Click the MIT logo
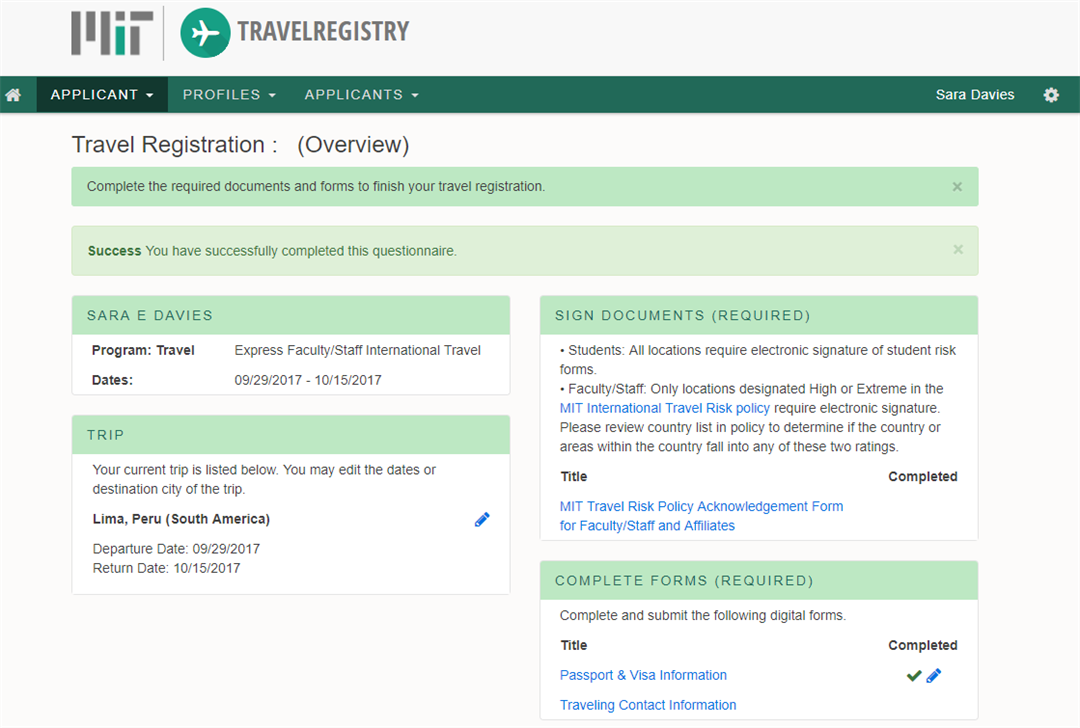1080x728 pixels. click(x=112, y=33)
